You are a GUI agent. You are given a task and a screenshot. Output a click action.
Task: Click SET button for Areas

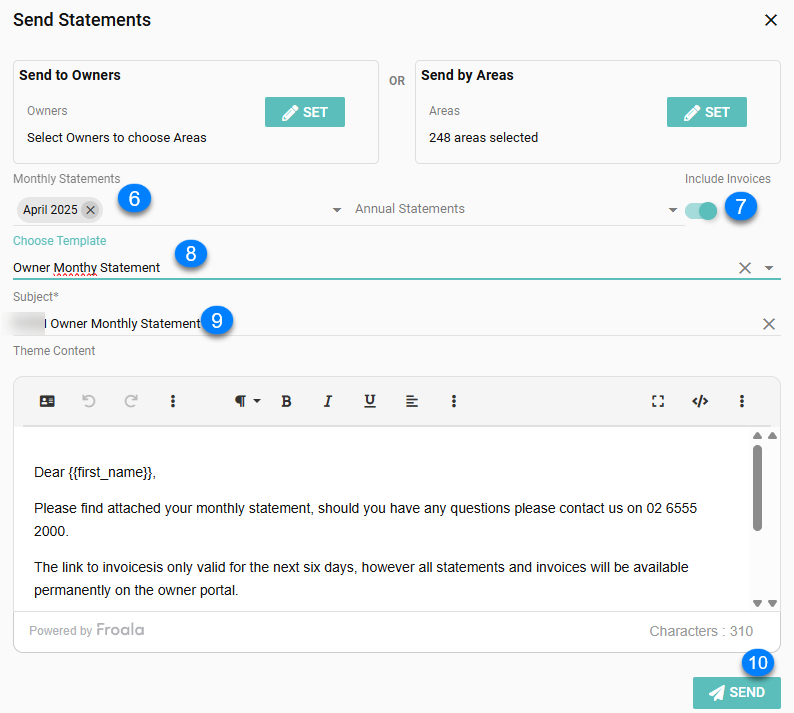707,112
